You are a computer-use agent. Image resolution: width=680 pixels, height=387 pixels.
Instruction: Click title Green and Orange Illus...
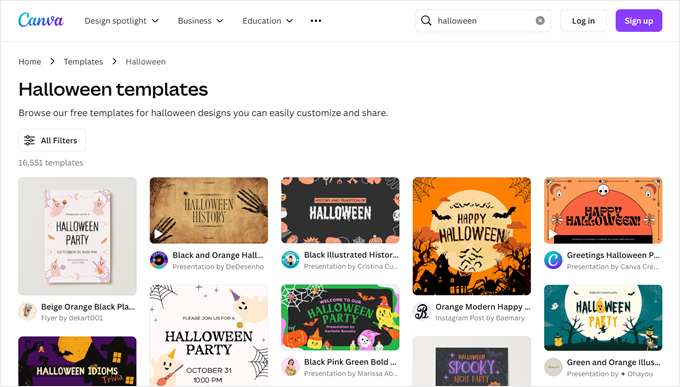tap(614, 362)
